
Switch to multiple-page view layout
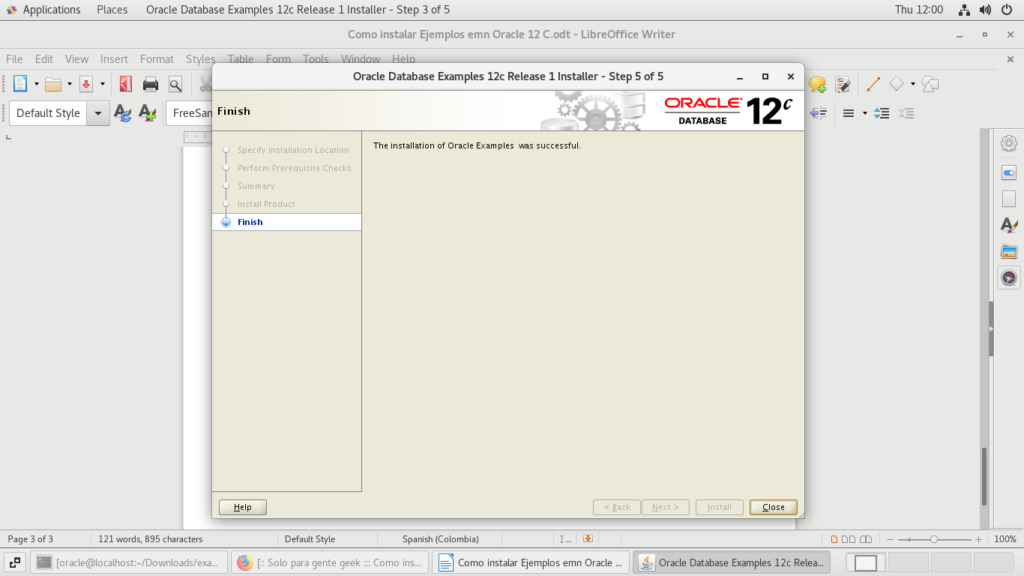coord(848,539)
